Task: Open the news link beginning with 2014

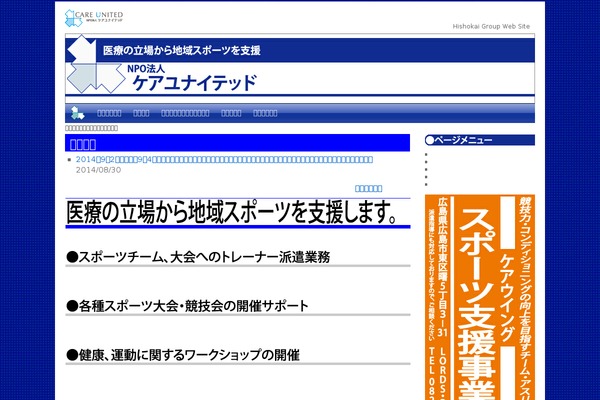Action: click(224, 159)
